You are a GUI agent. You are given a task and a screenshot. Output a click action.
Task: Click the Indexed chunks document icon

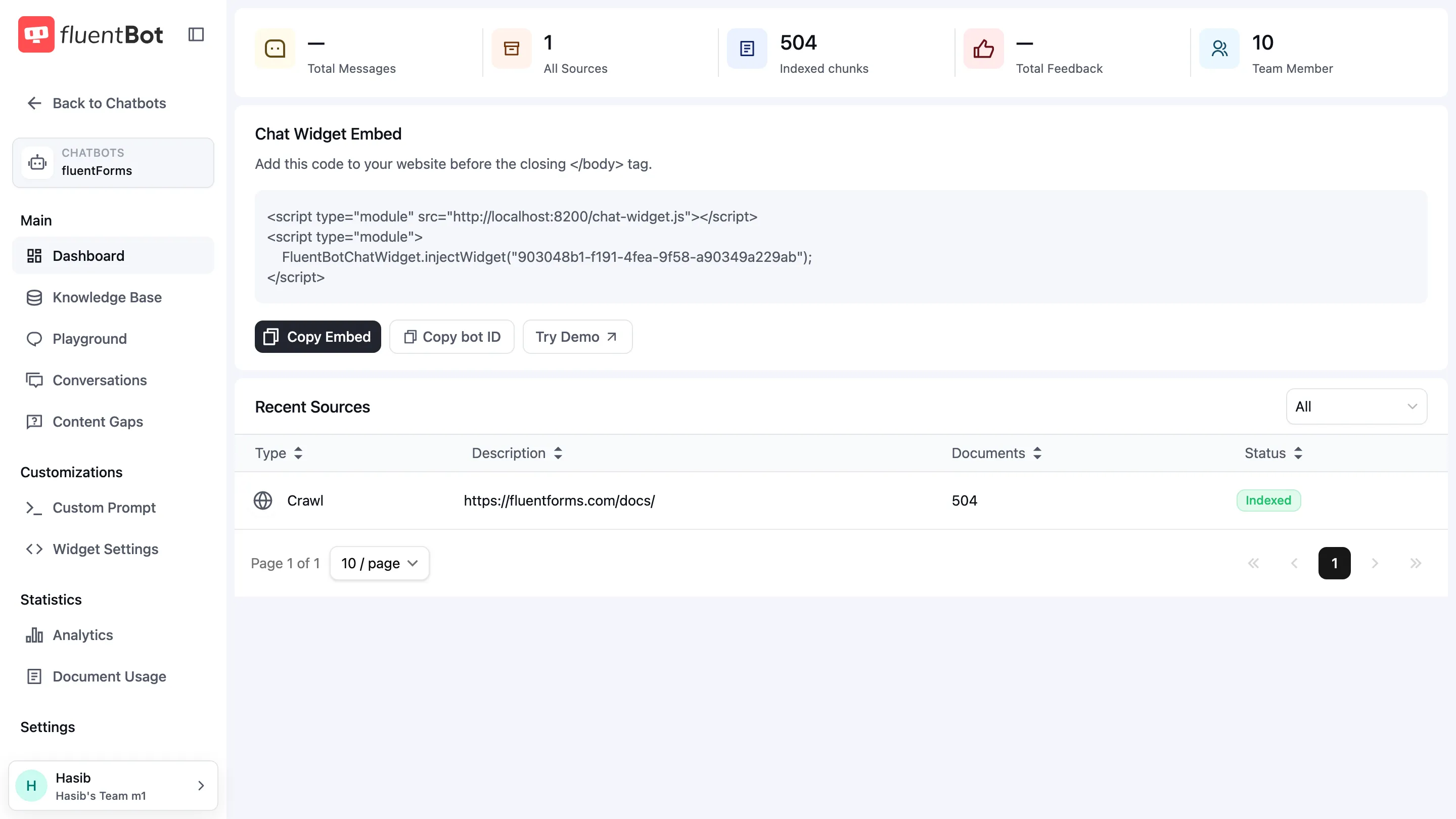point(747,49)
